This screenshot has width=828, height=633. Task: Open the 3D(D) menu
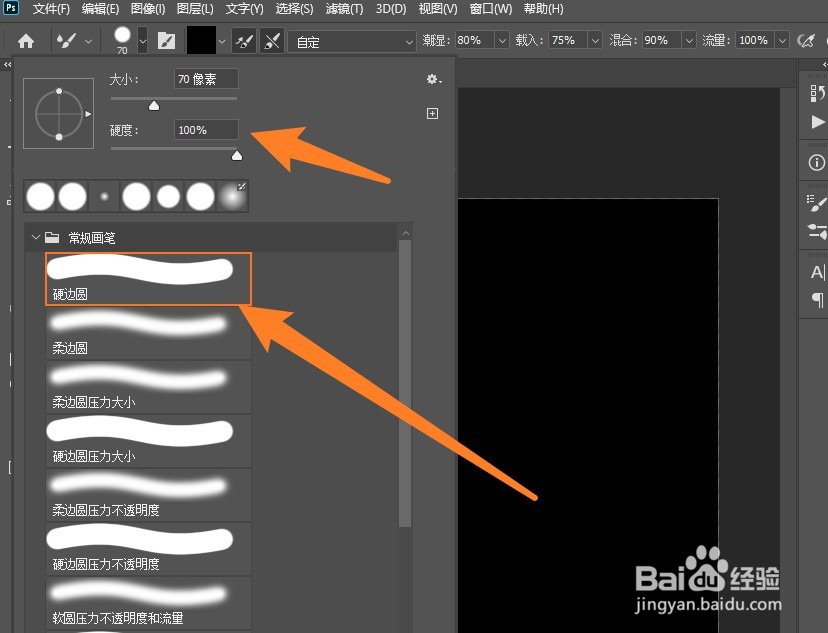click(391, 9)
